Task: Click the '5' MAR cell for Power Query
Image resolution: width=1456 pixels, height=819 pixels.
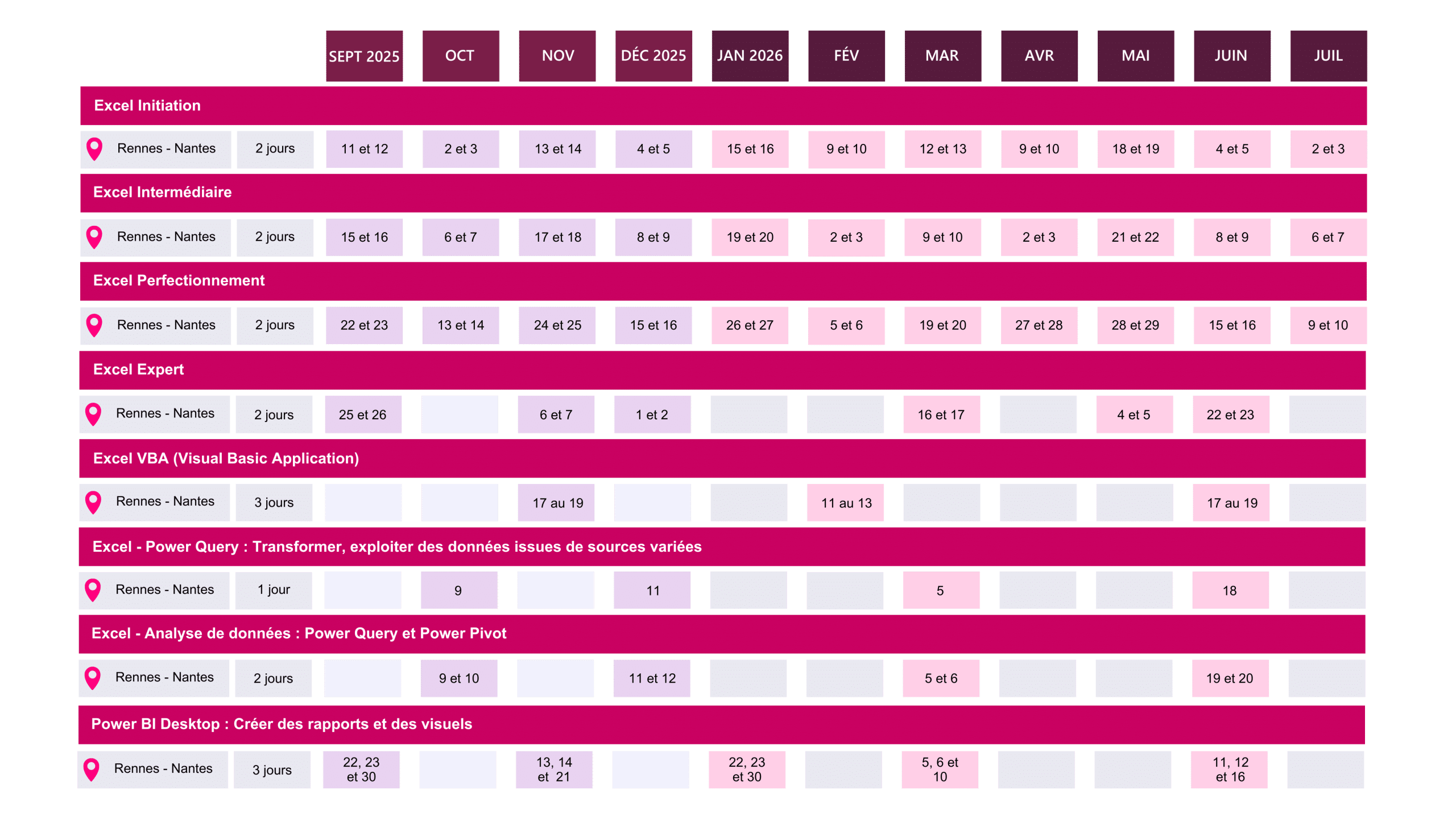Action: point(941,590)
